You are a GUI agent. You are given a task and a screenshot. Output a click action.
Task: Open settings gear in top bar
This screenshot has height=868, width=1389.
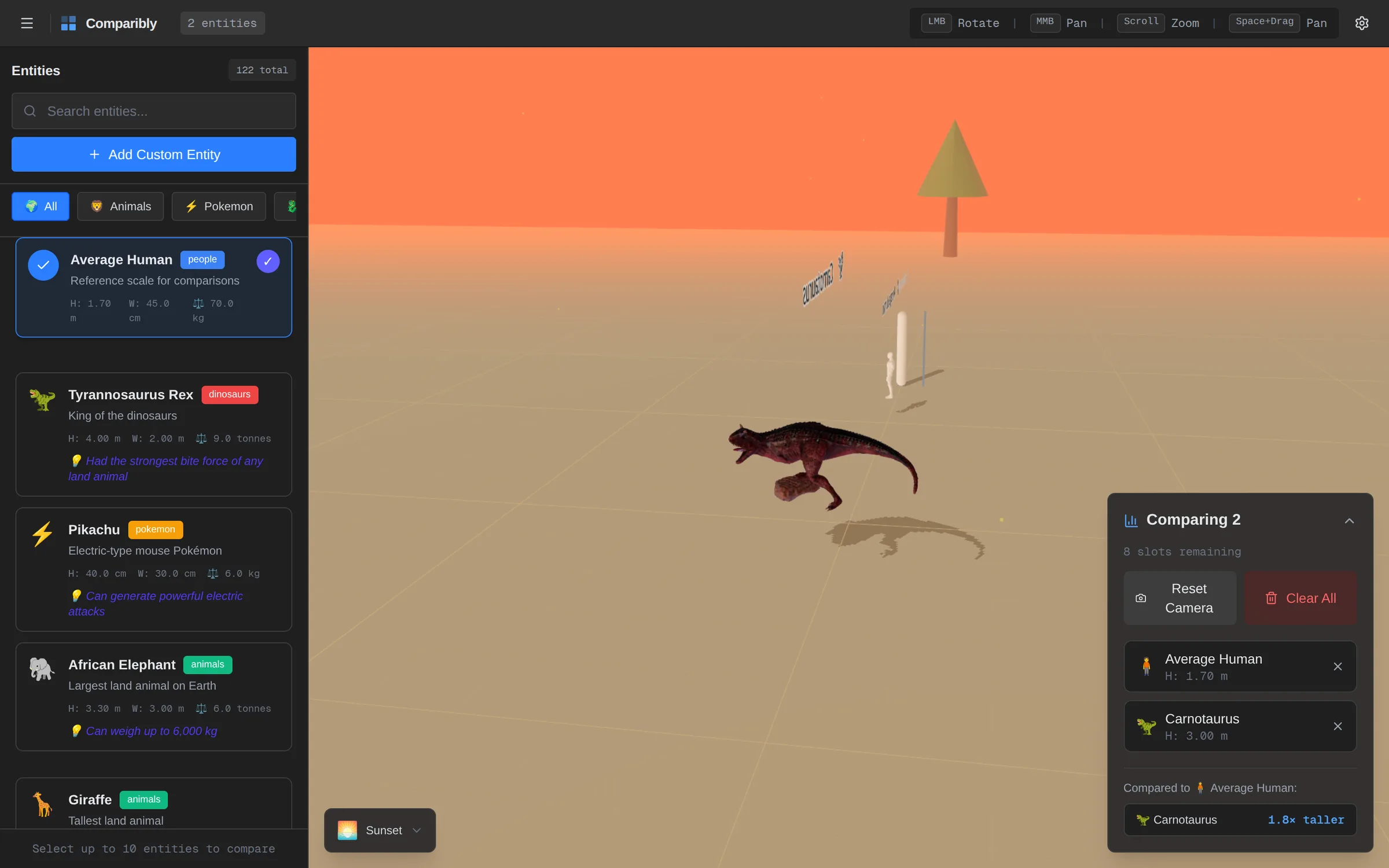[1362, 23]
